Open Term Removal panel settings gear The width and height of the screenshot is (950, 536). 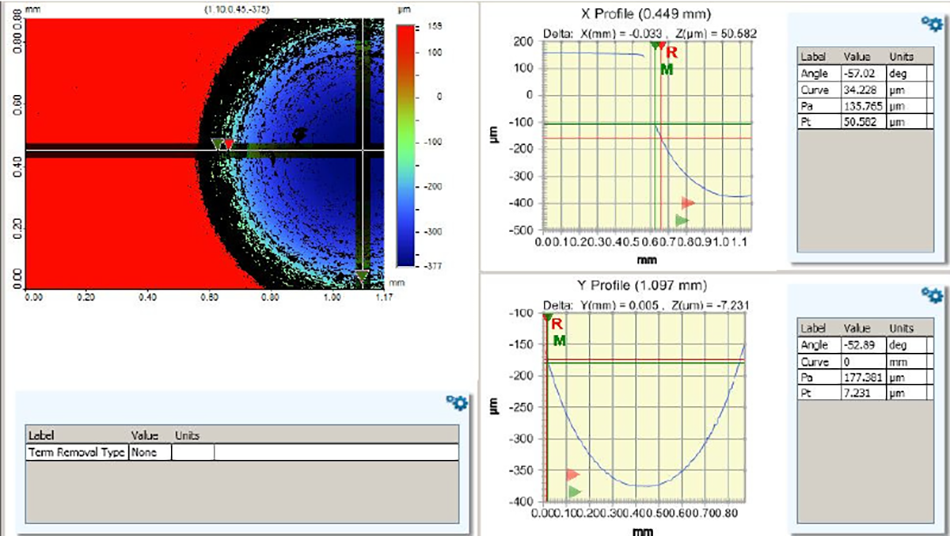(458, 402)
